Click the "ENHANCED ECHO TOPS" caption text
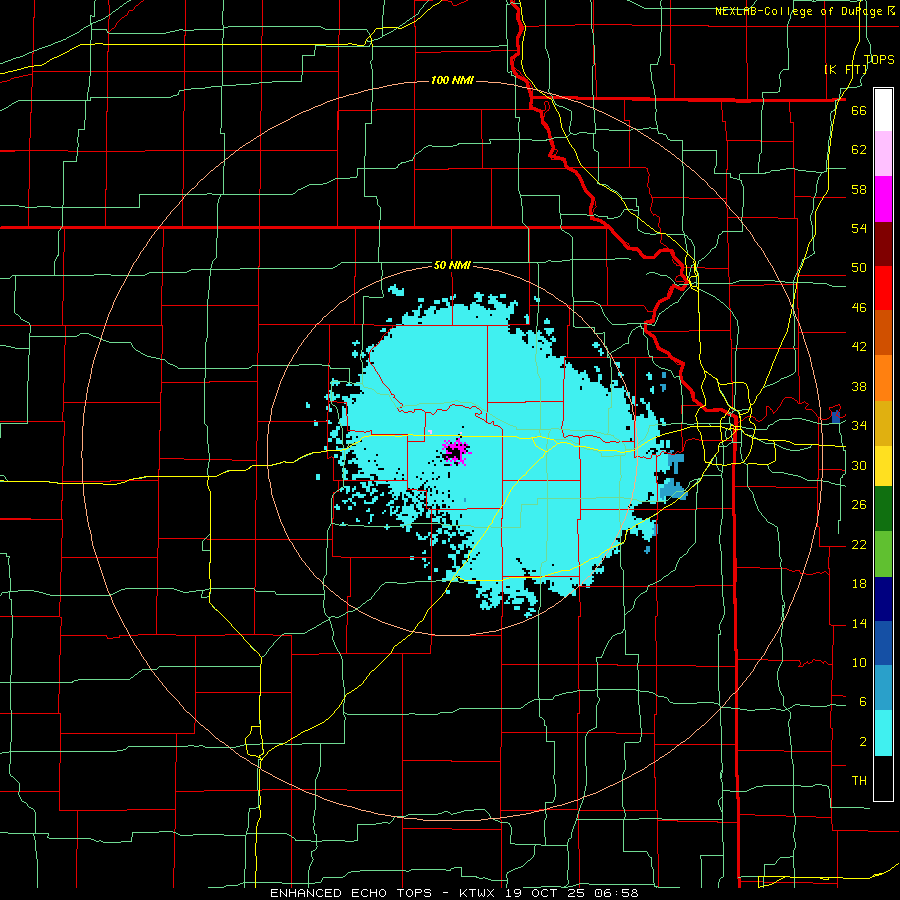 click(351, 893)
